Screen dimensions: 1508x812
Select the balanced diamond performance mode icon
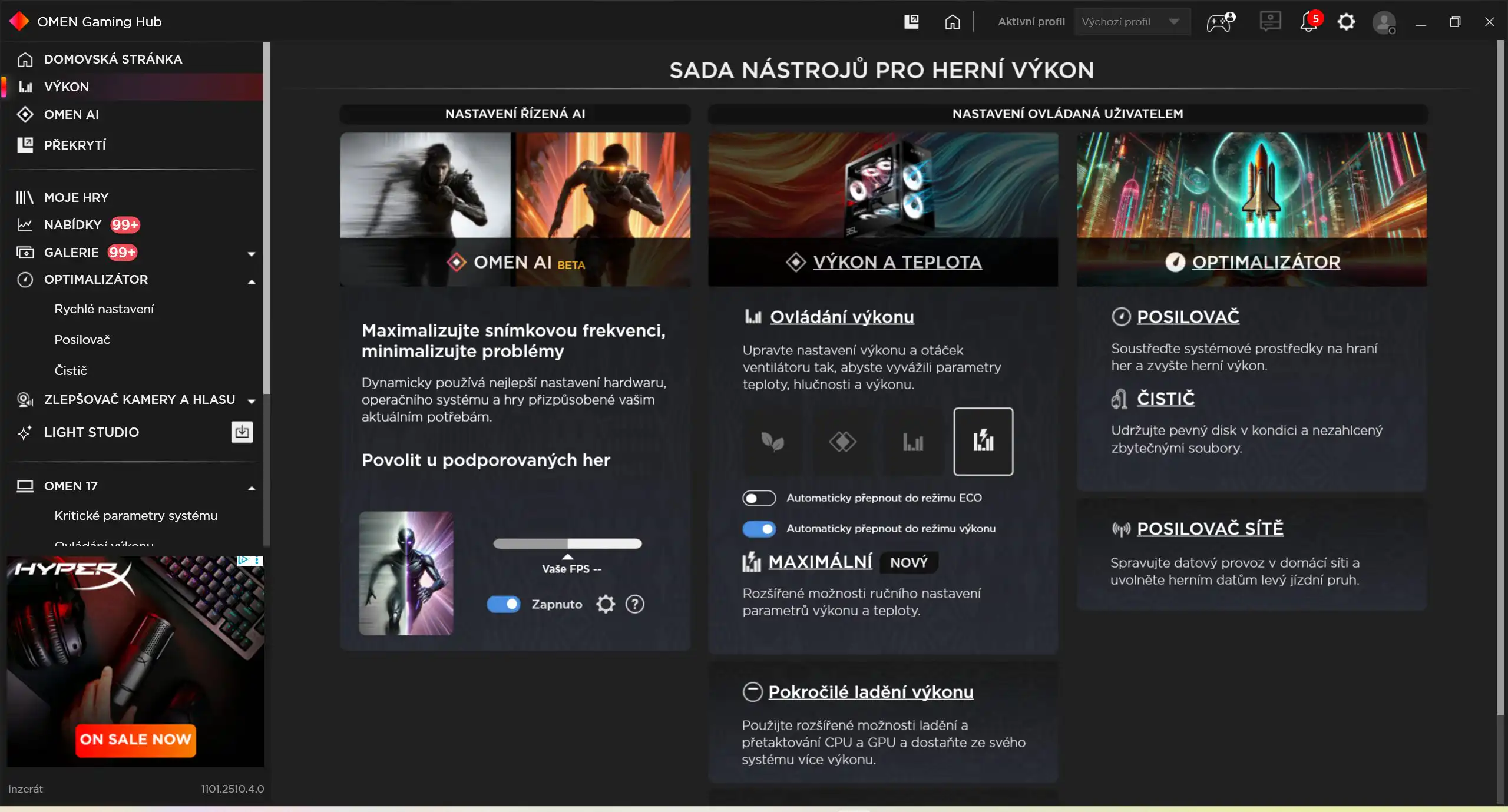(842, 441)
